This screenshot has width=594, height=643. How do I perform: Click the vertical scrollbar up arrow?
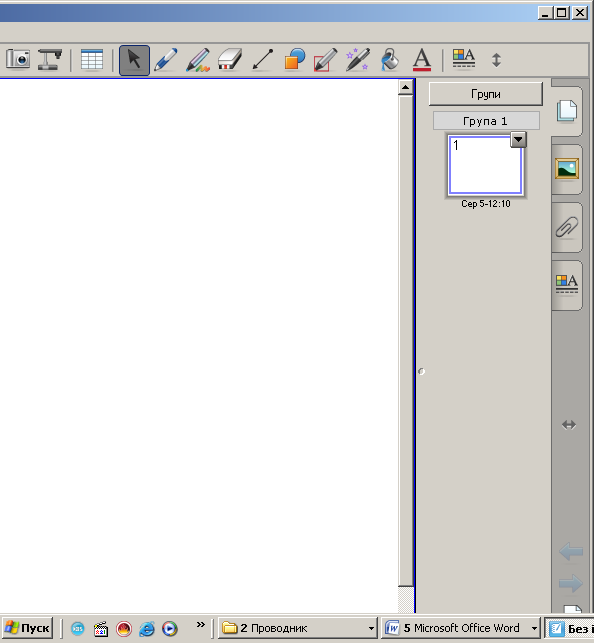(405, 87)
